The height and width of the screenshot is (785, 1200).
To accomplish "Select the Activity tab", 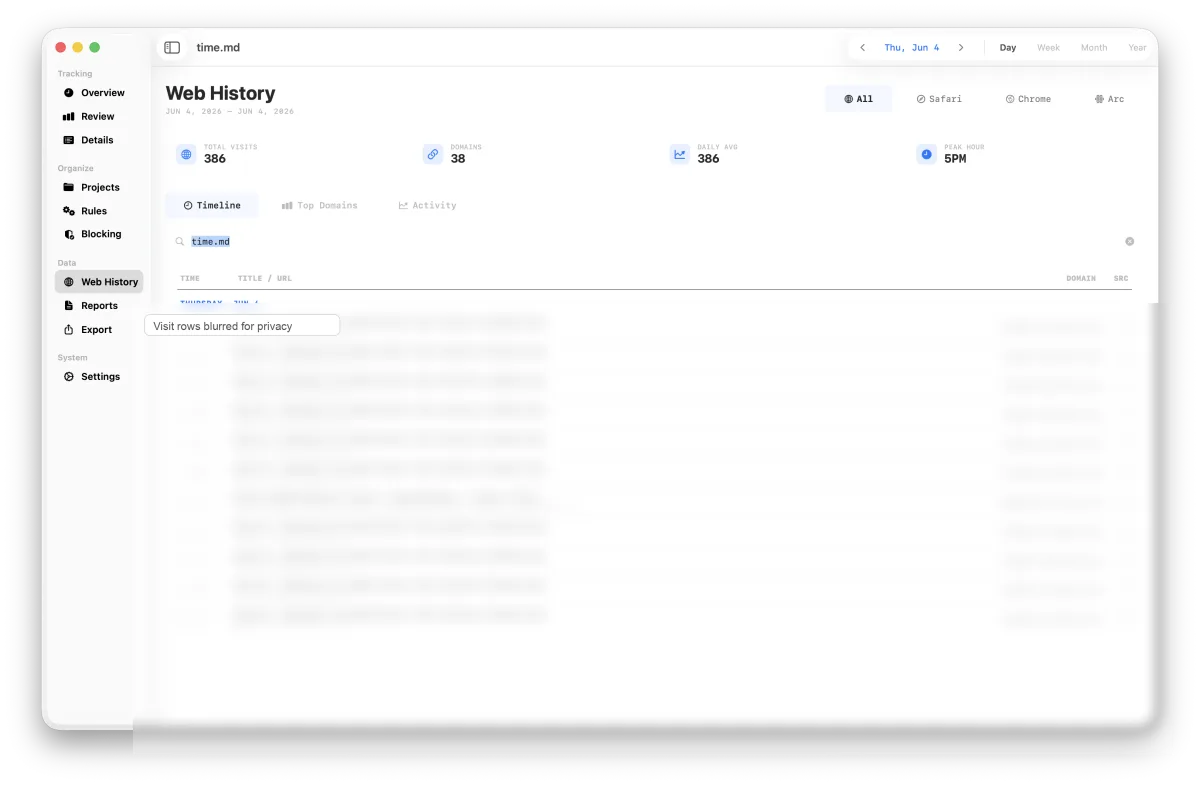I will [x=427, y=205].
